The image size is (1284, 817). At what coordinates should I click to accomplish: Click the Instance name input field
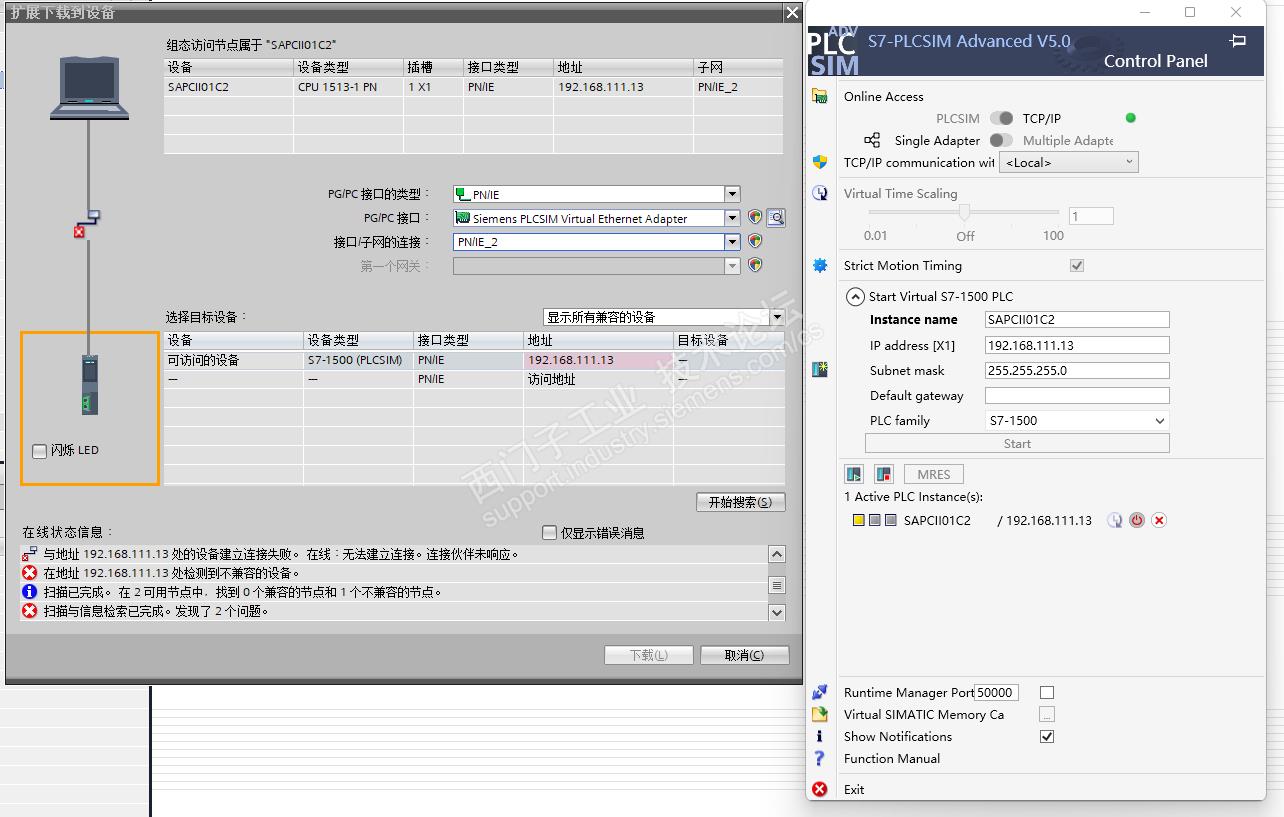tap(1077, 320)
